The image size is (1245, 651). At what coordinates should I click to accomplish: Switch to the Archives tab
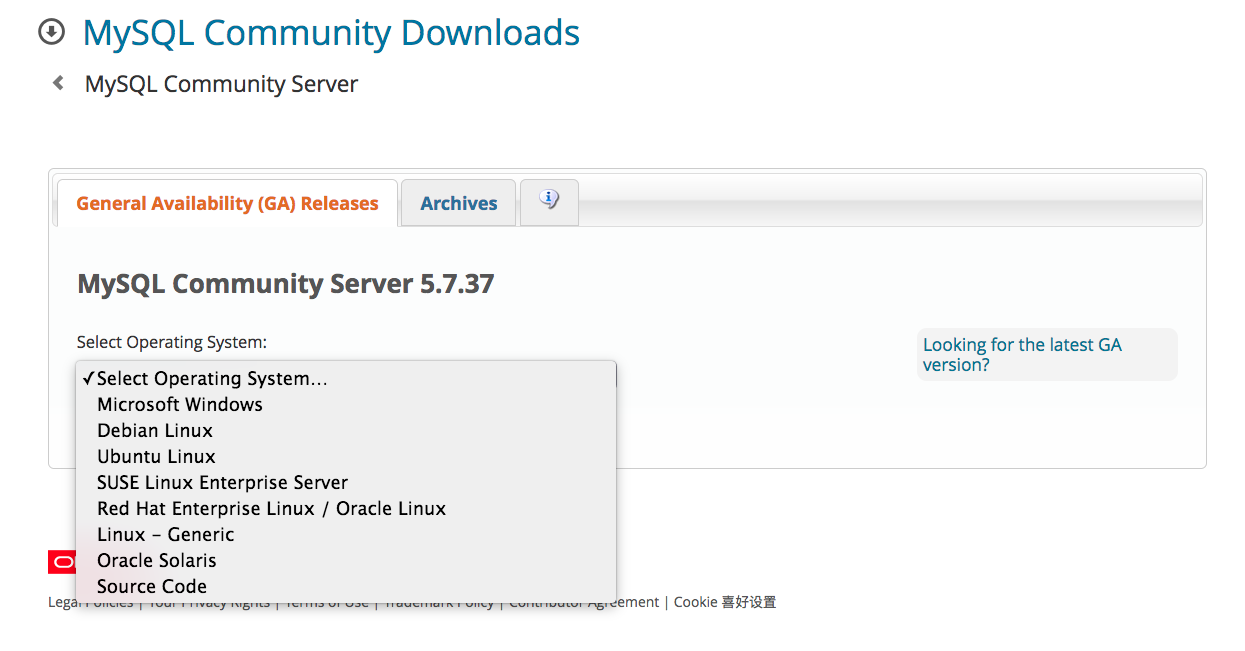pyautogui.click(x=459, y=203)
